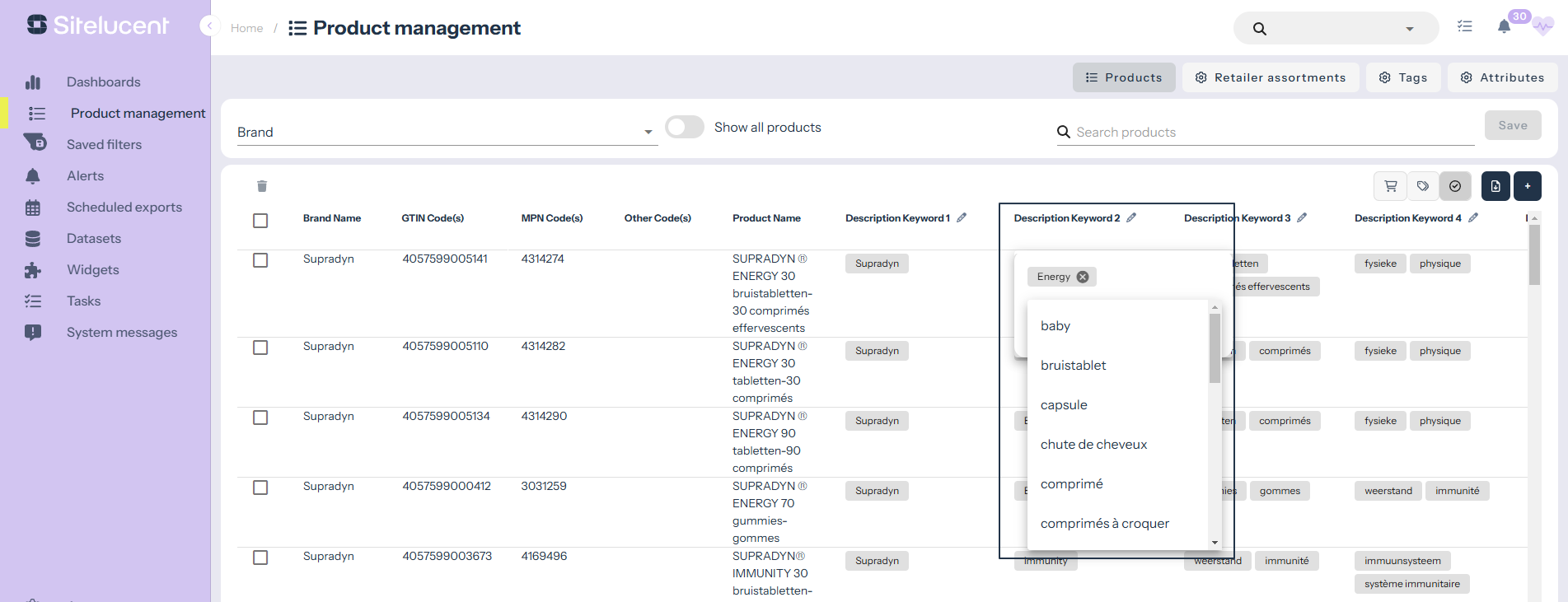Select checkbox for GTIN 4057599005141 row
Image resolution: width=1568 pixels, height=602 pixels.
coord(260,260)
